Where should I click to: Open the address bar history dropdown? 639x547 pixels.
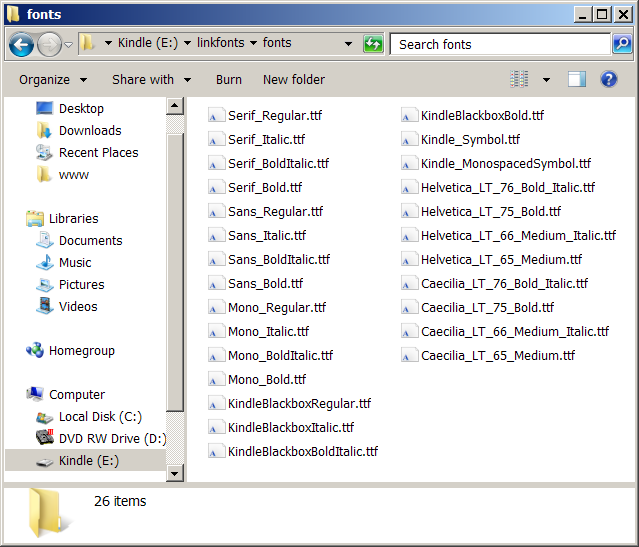click(348, 44)
